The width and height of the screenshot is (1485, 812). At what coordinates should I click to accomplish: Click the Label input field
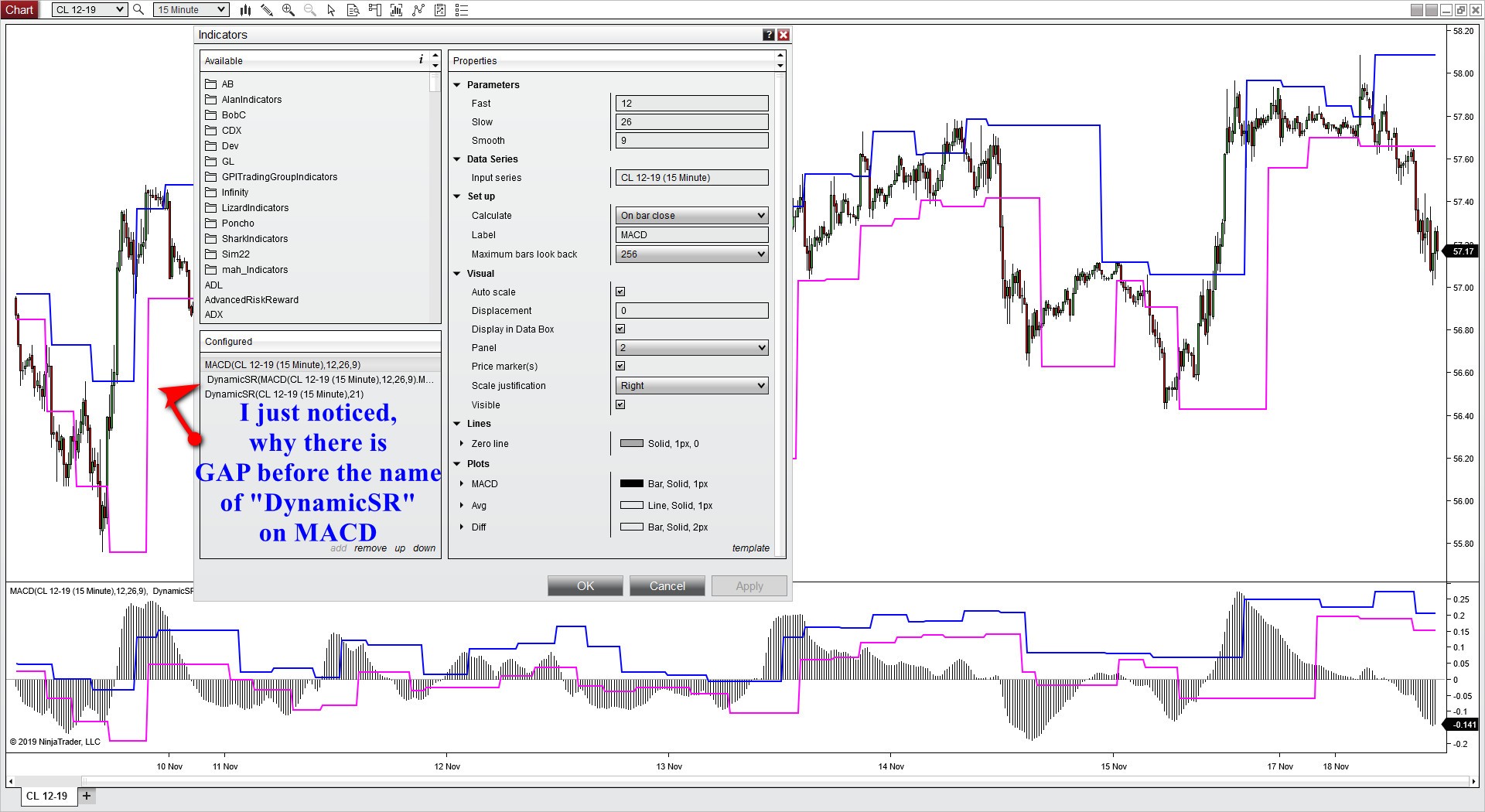[x=692, y=234]
